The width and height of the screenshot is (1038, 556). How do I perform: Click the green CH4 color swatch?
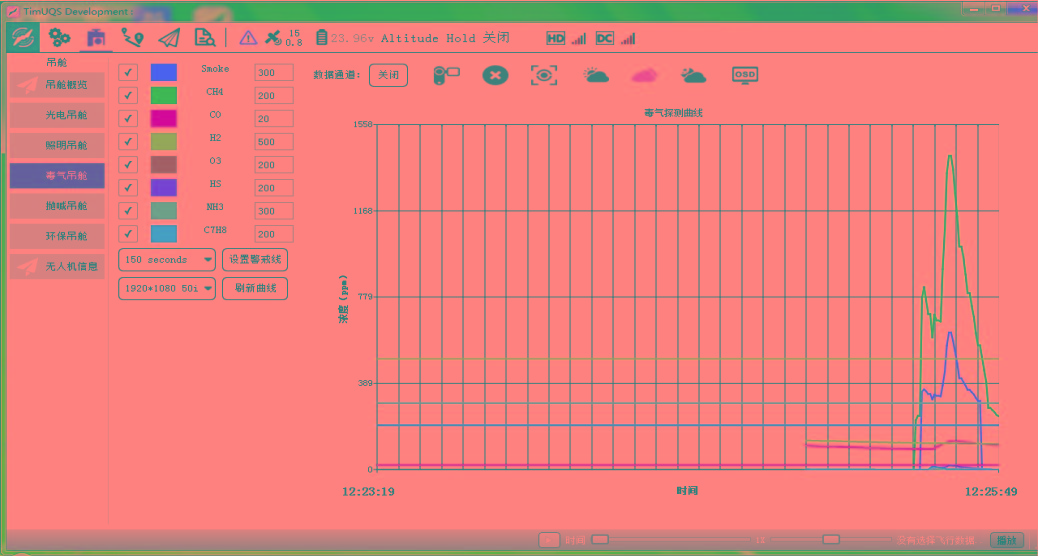[x=164, y=95]
